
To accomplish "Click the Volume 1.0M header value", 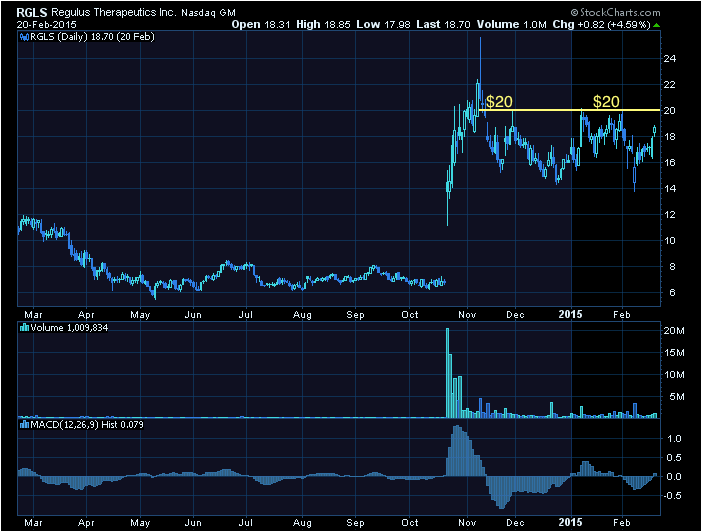I will tap(512, 25).
